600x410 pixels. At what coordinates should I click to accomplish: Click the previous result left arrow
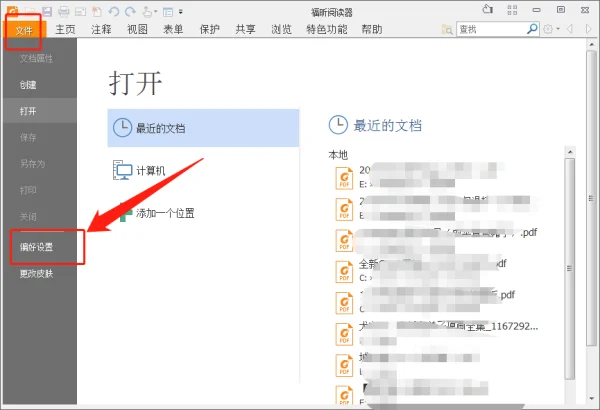click(x=570, y=29)
